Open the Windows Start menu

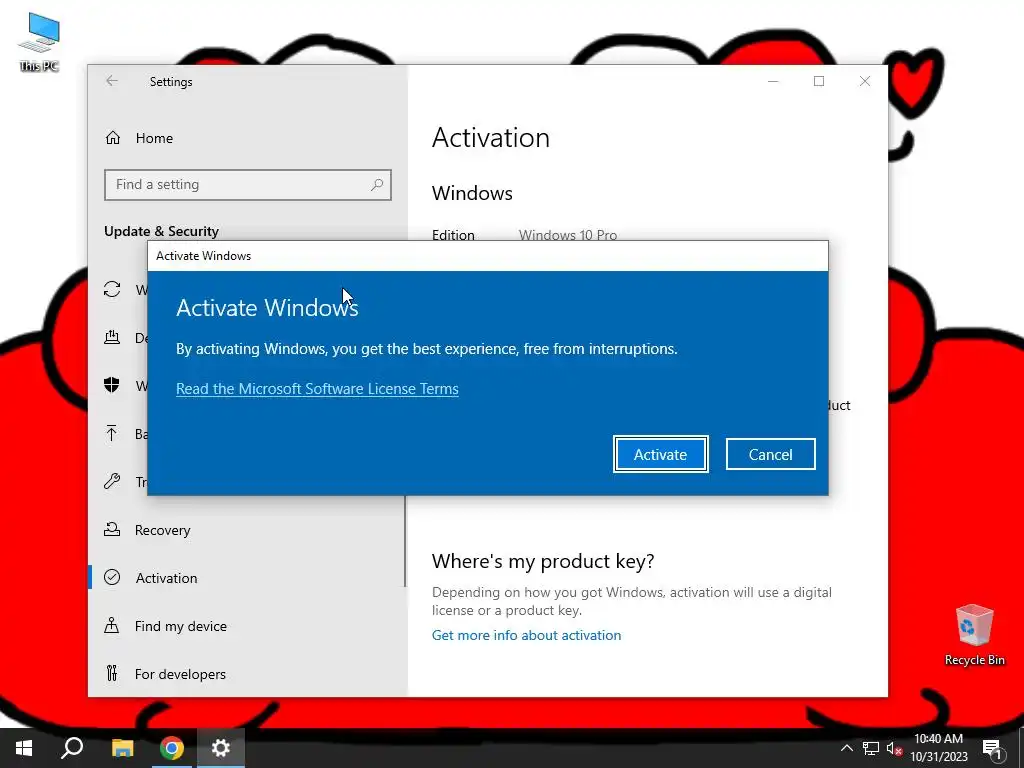click(x=24, y=748)
